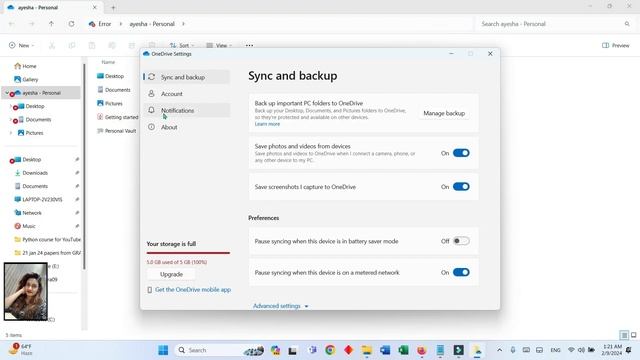This screenshot has height=360, width=640.
Task: Open the Account settings tab
Action: [187, 94]
